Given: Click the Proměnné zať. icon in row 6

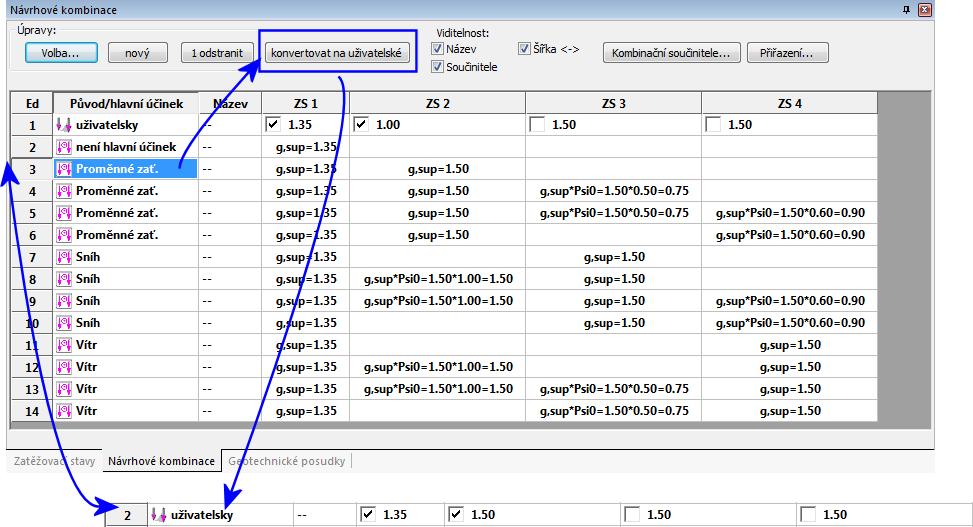Looking at the screenshot, I should pyautogui.click(x=64, y=235).
